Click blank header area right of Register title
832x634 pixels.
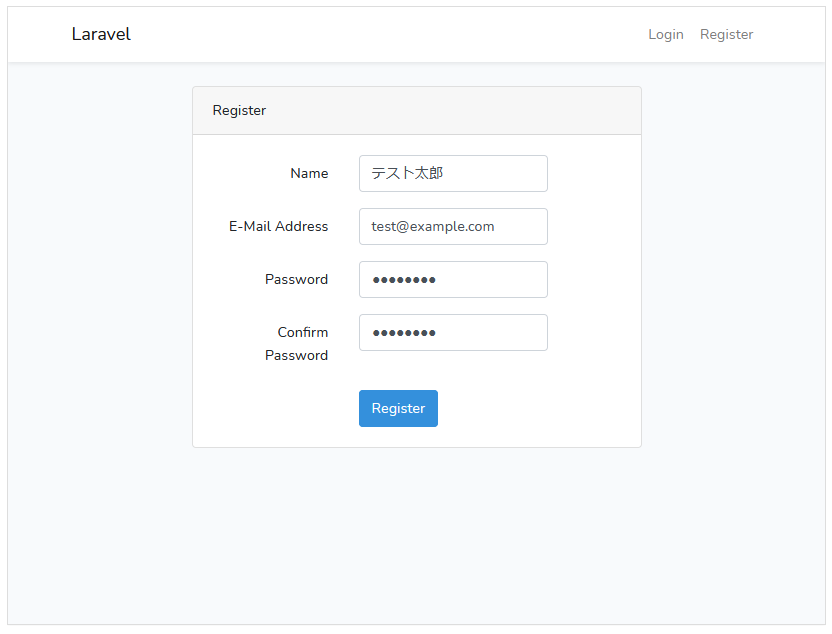(x=450, y=110)
